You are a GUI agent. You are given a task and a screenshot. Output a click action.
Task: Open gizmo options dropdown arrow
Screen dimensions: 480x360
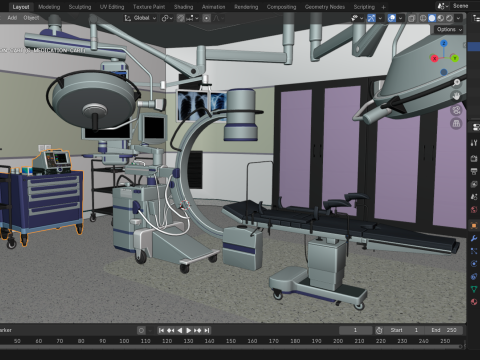[x=380, y=18]
